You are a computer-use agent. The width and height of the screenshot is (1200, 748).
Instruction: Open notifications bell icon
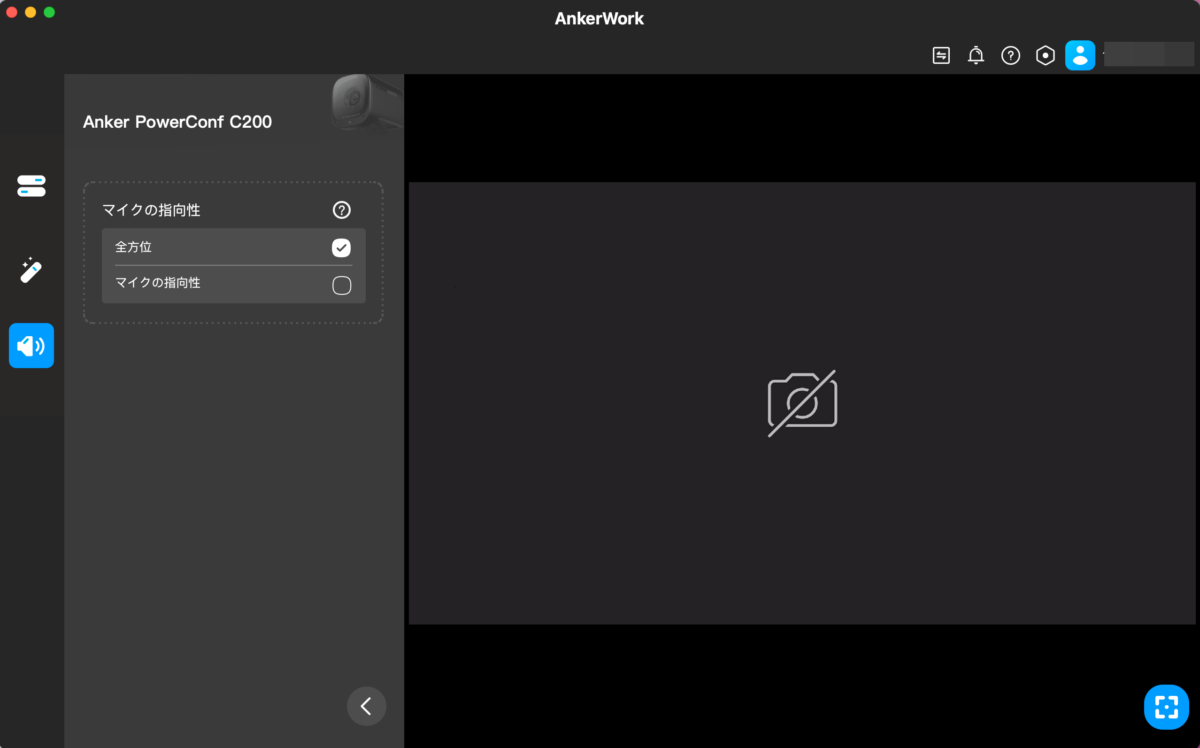pyautogui.click(x=976, y=56)
